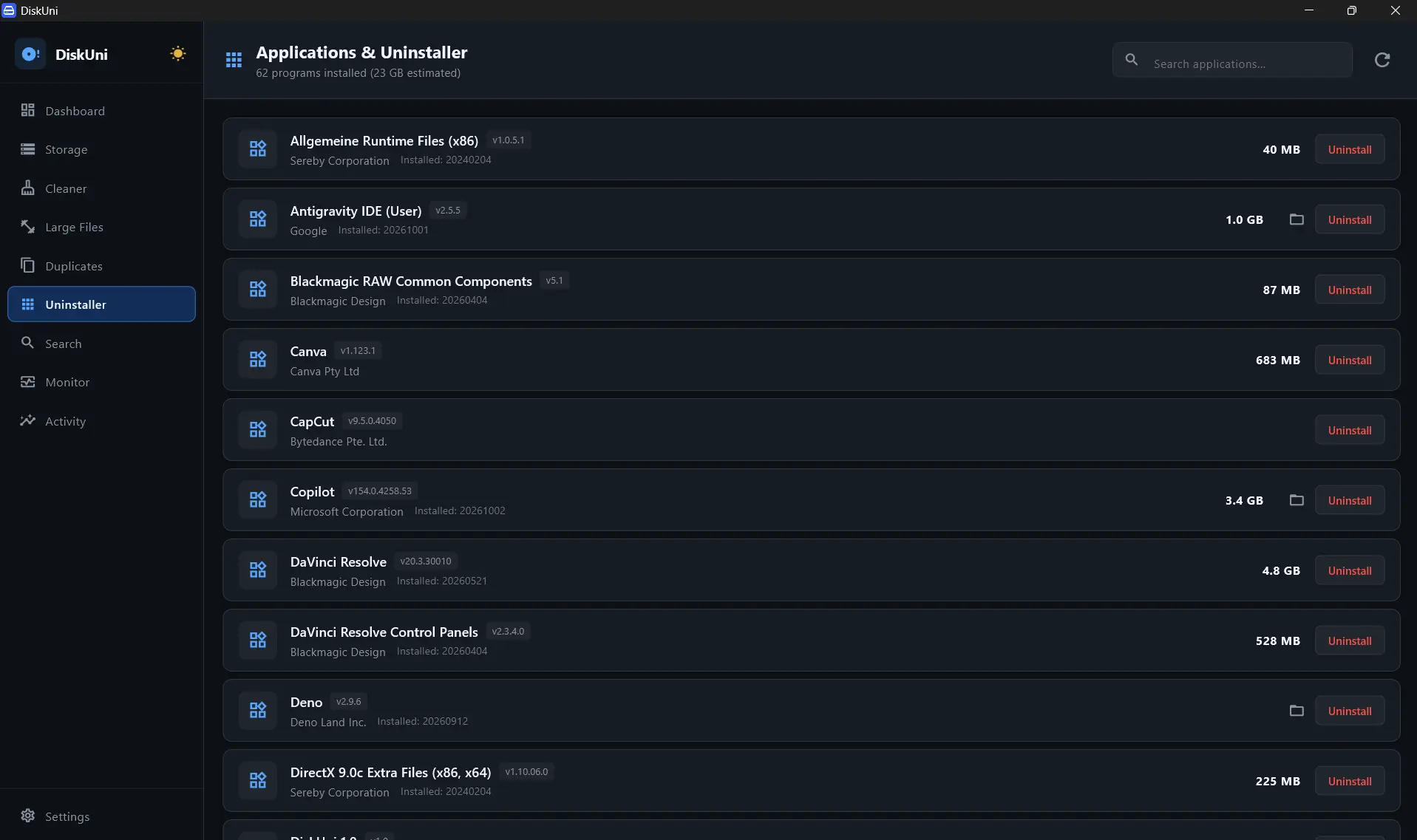
Task: Click the DaVinci Resolve version tag v20.3.30010
Action: [426, 561]
